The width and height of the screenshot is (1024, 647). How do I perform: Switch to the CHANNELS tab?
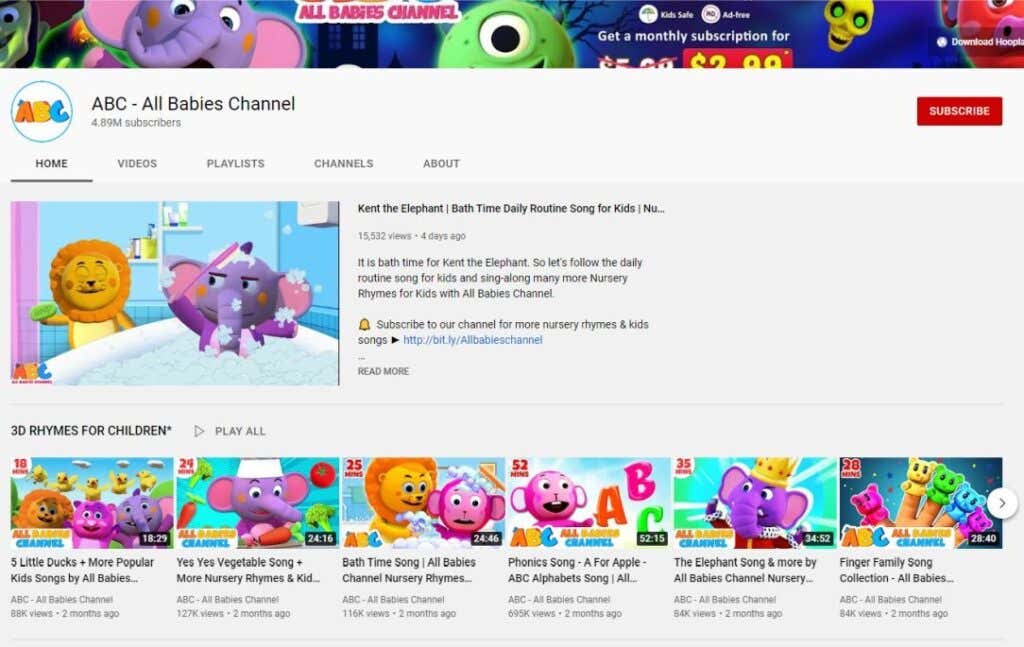pyautogui.click(x=343, y=163)
